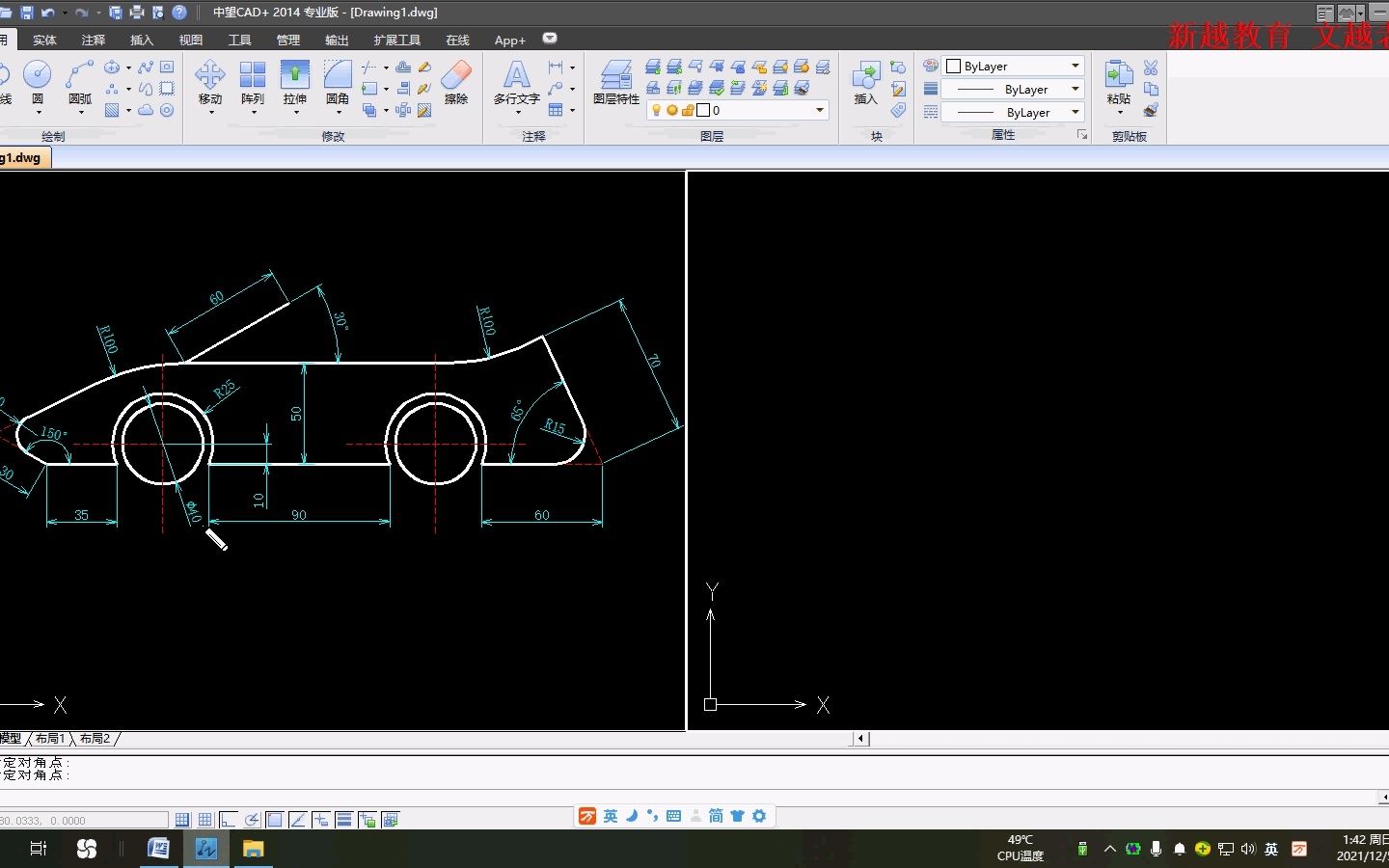Click the Insert block (插入) icon
Image resolution: width=1389 pixels, height=868 pixels.
(x=865, y=75)
